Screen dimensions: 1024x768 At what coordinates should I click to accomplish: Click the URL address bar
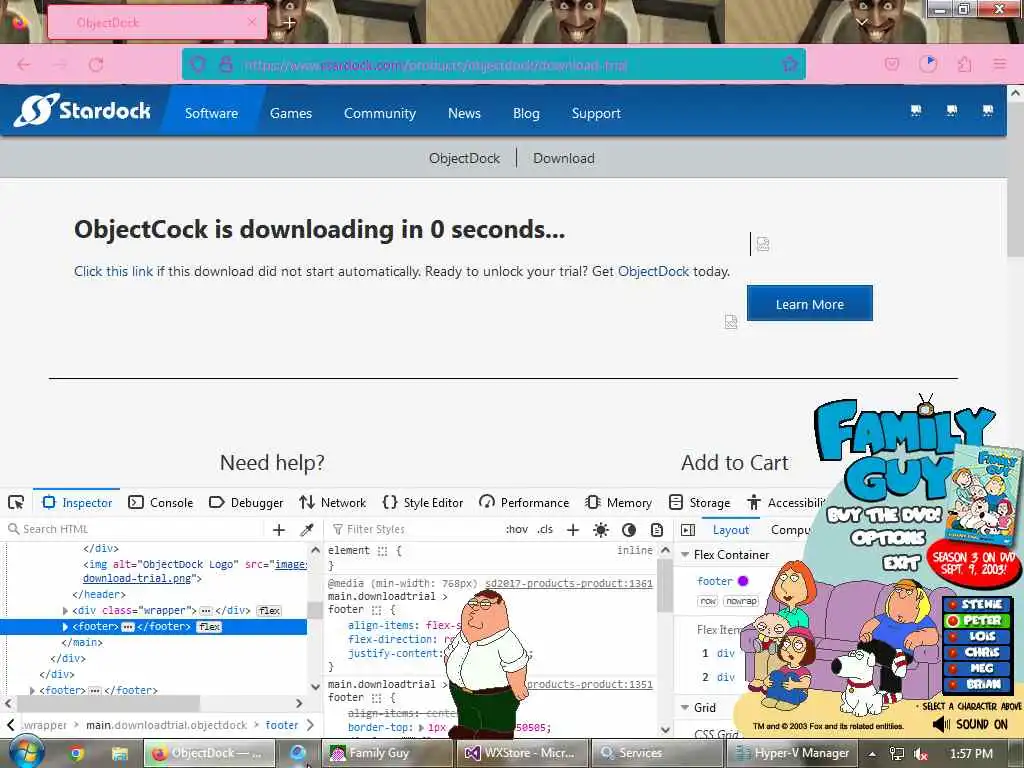pyautogui.click(x=493, y=64)
